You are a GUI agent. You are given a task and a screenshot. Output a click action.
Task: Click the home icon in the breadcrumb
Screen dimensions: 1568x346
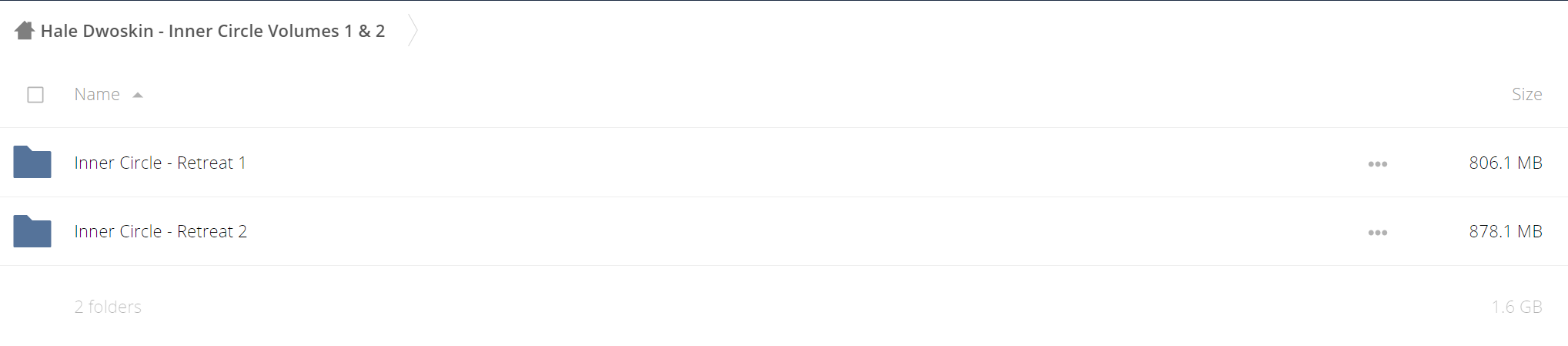(x=25, y=31)
